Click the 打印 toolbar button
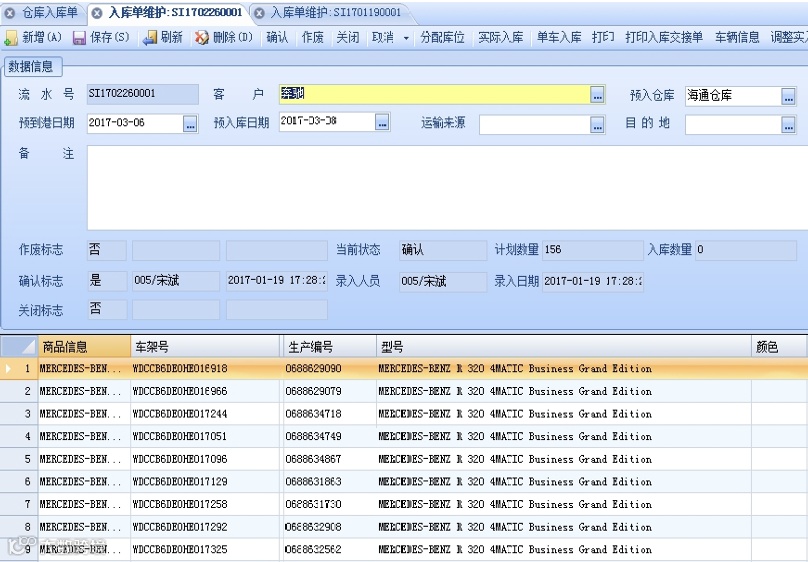This screenshot has width=808, height=562. tap(603, 37)
